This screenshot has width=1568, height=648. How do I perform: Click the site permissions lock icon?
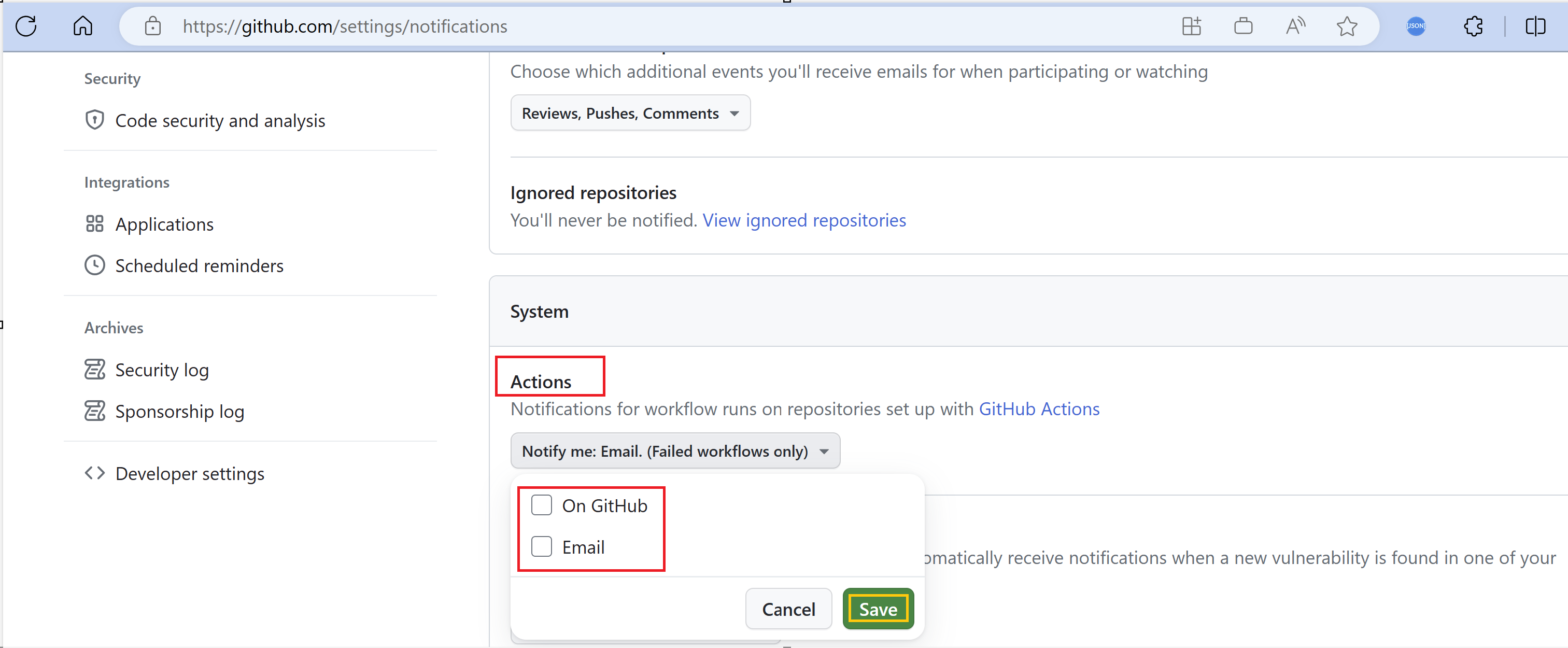153,26
